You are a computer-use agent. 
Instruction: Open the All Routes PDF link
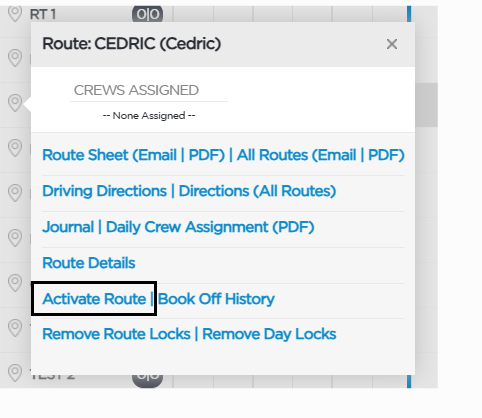tap(384, 155)
